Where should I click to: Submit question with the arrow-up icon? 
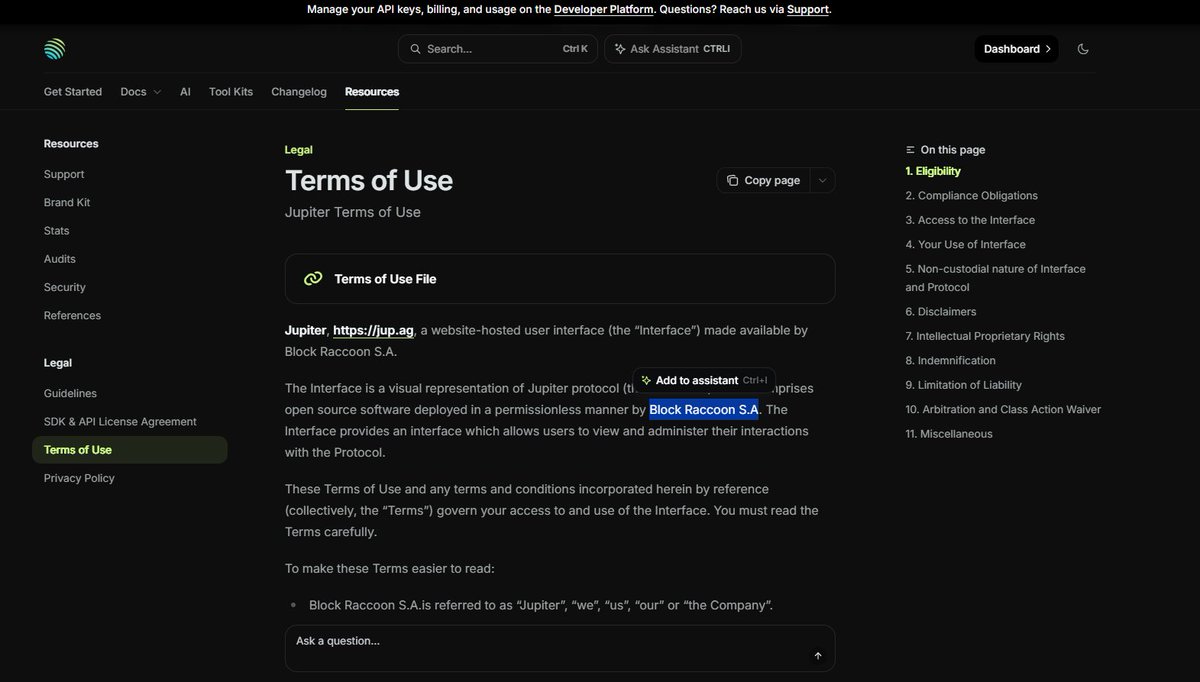(x=818, y=656)
